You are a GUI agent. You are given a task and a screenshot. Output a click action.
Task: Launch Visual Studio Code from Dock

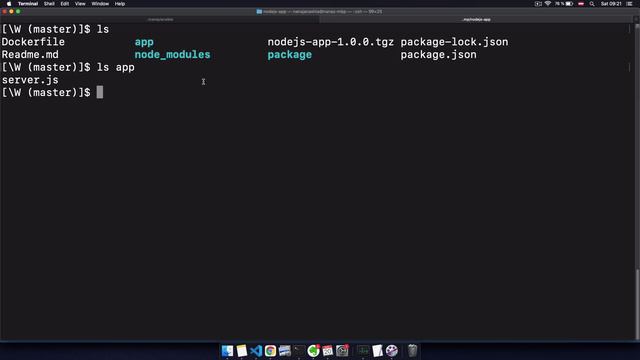(x=256, y=351)
